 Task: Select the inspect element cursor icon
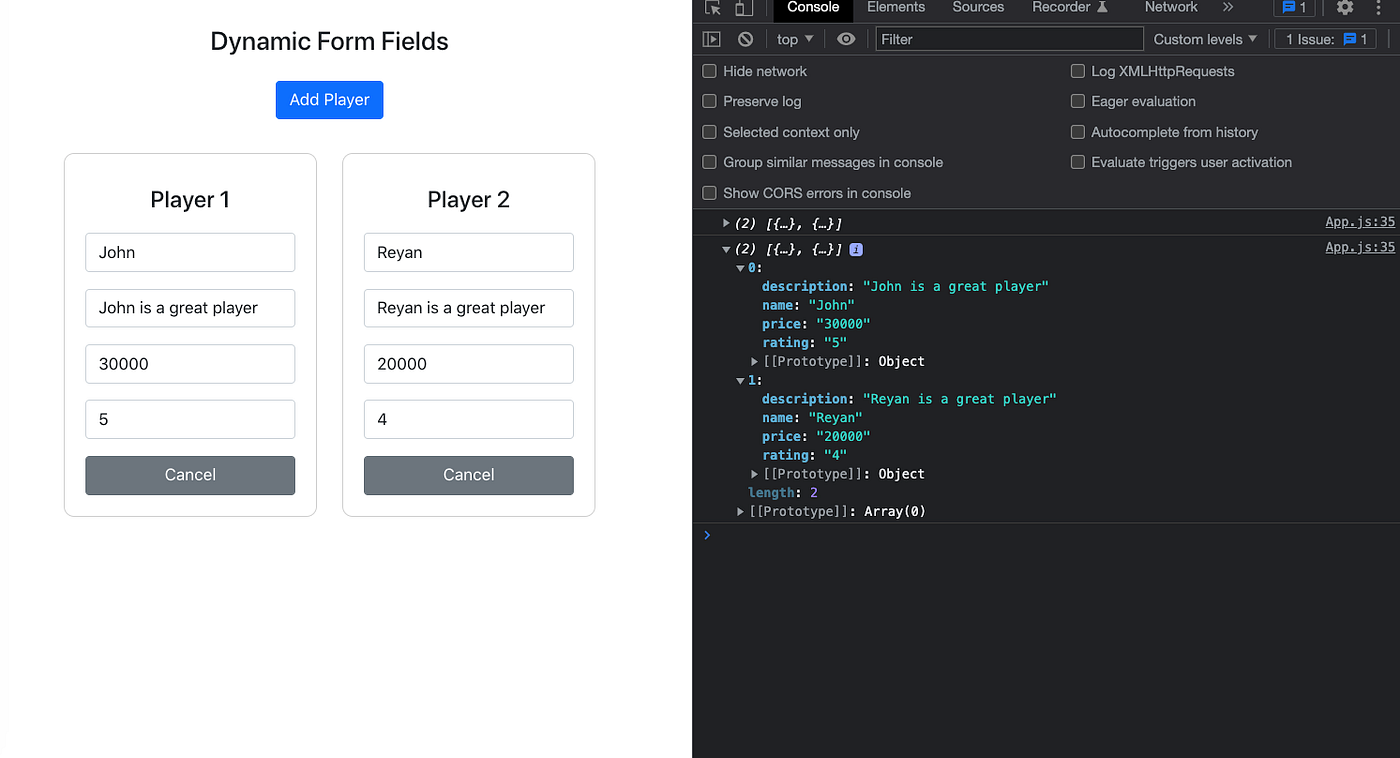712,8
